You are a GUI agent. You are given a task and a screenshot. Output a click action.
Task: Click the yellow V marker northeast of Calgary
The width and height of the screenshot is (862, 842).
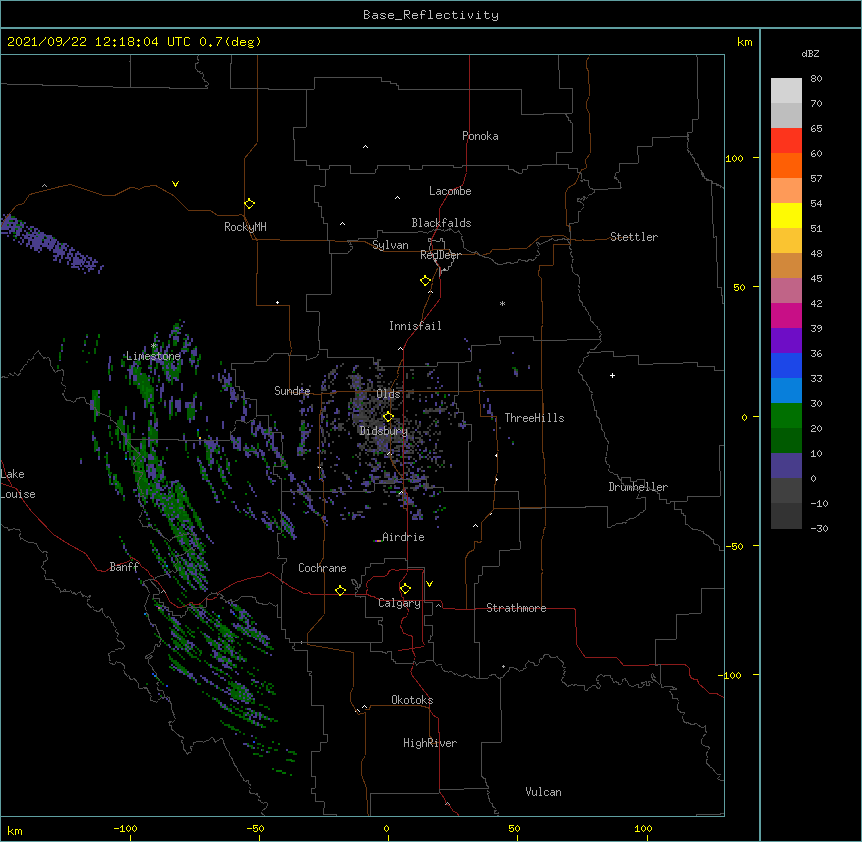coord(429,584)
